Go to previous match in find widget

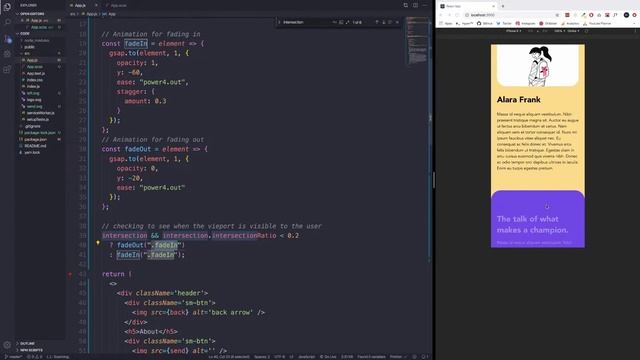pyautogui.click(x=377, y=22)
